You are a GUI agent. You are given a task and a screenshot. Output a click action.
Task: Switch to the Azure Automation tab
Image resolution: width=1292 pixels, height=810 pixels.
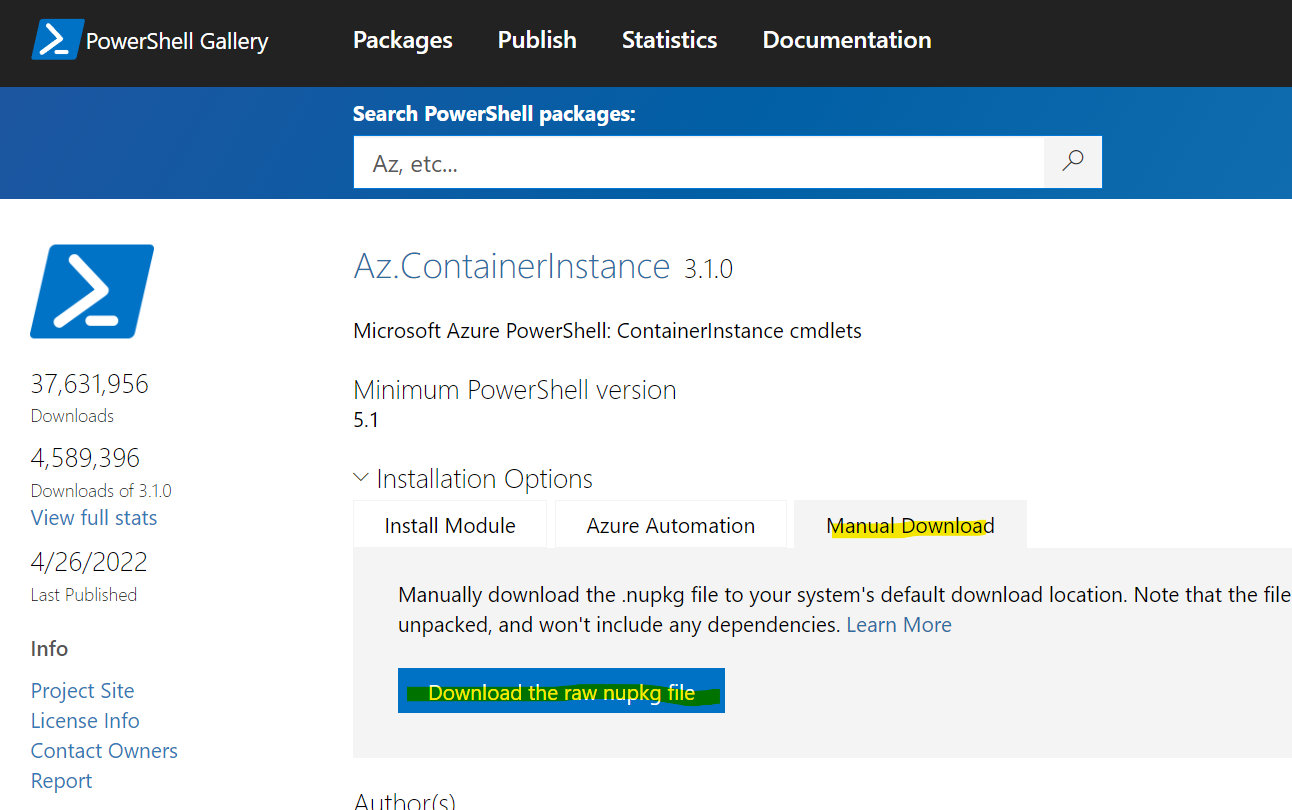(671, 525)
